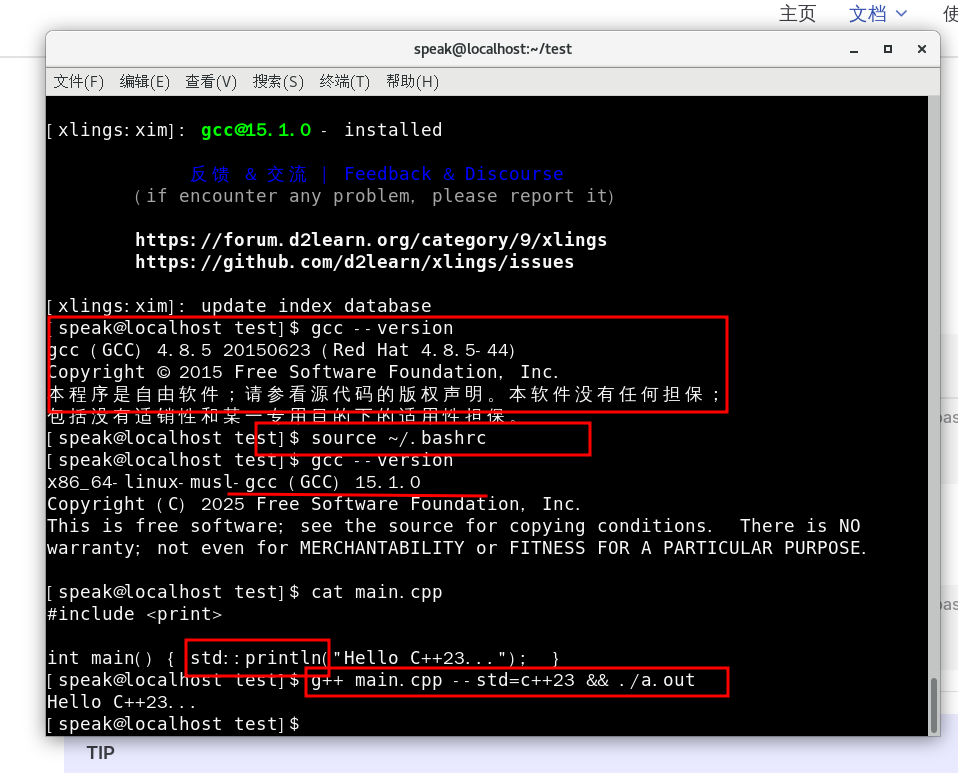Viewport: 958px width, 773px height.
Task: Click 'Copyright (C) 2025 Free Software Foundation' line
Action: 314,504
